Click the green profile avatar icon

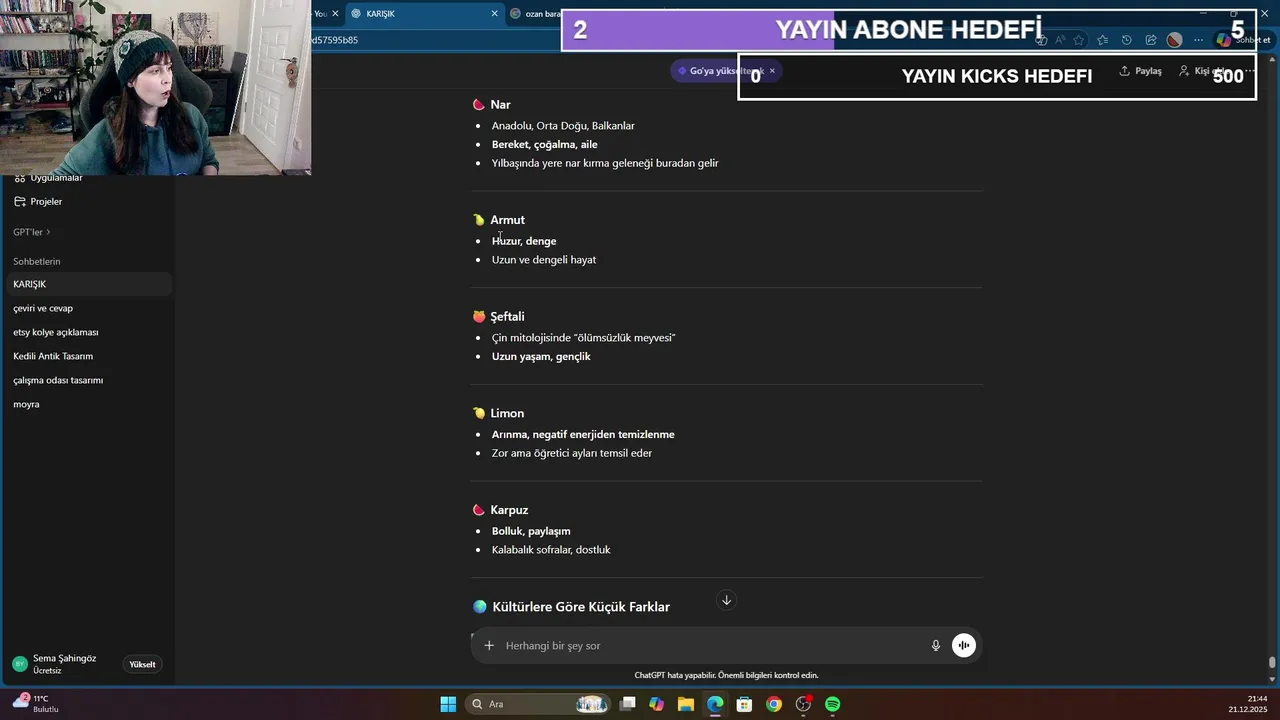tap(19, 664)
